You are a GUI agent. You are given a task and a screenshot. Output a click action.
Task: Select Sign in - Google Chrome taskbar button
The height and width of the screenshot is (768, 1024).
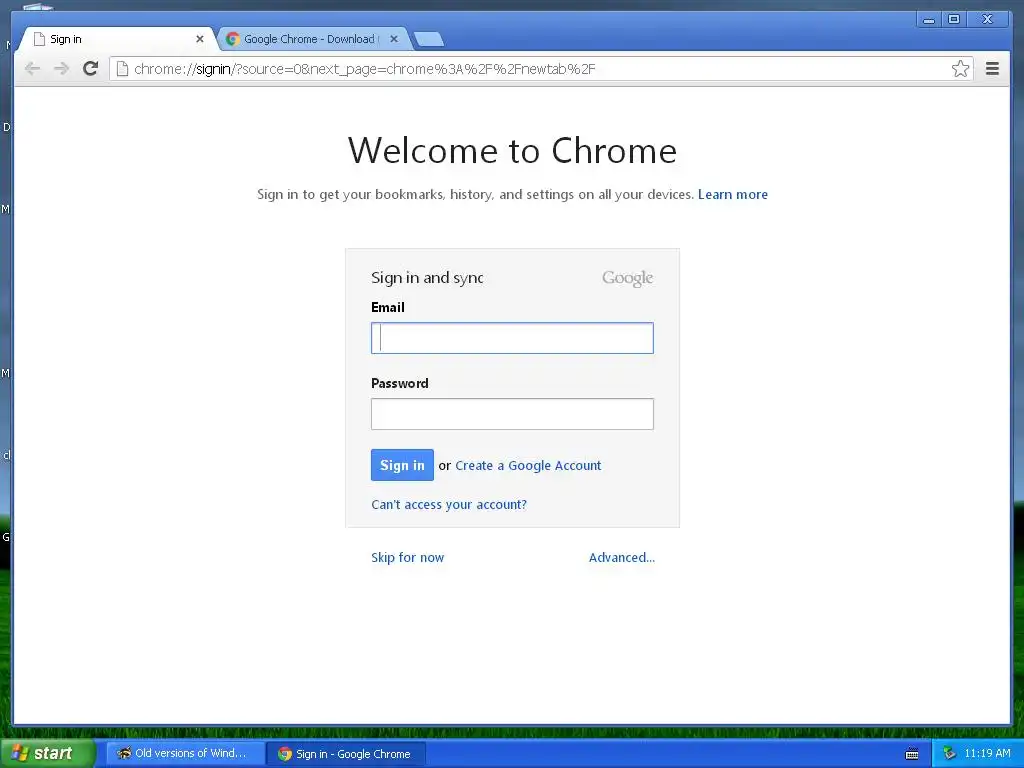pyautogui.click(x=346, y=754)
